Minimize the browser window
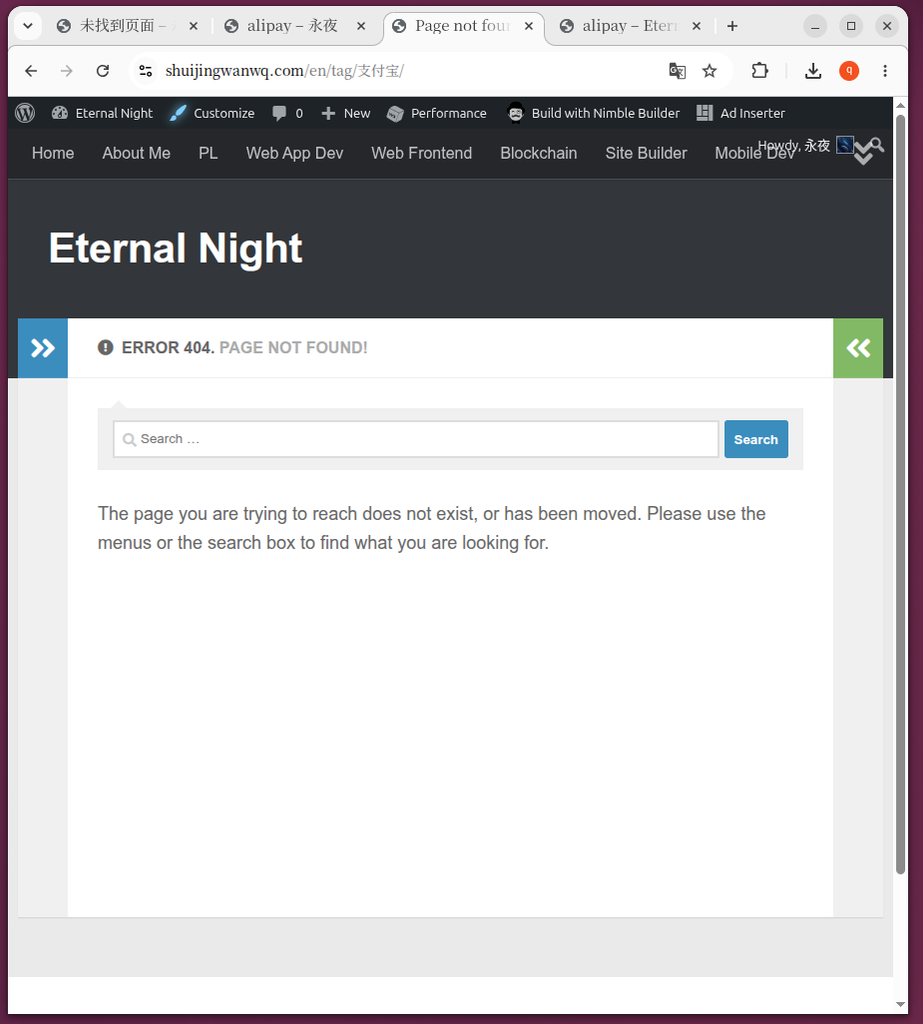Screen dimensions: 923x1024 [815, 26]
